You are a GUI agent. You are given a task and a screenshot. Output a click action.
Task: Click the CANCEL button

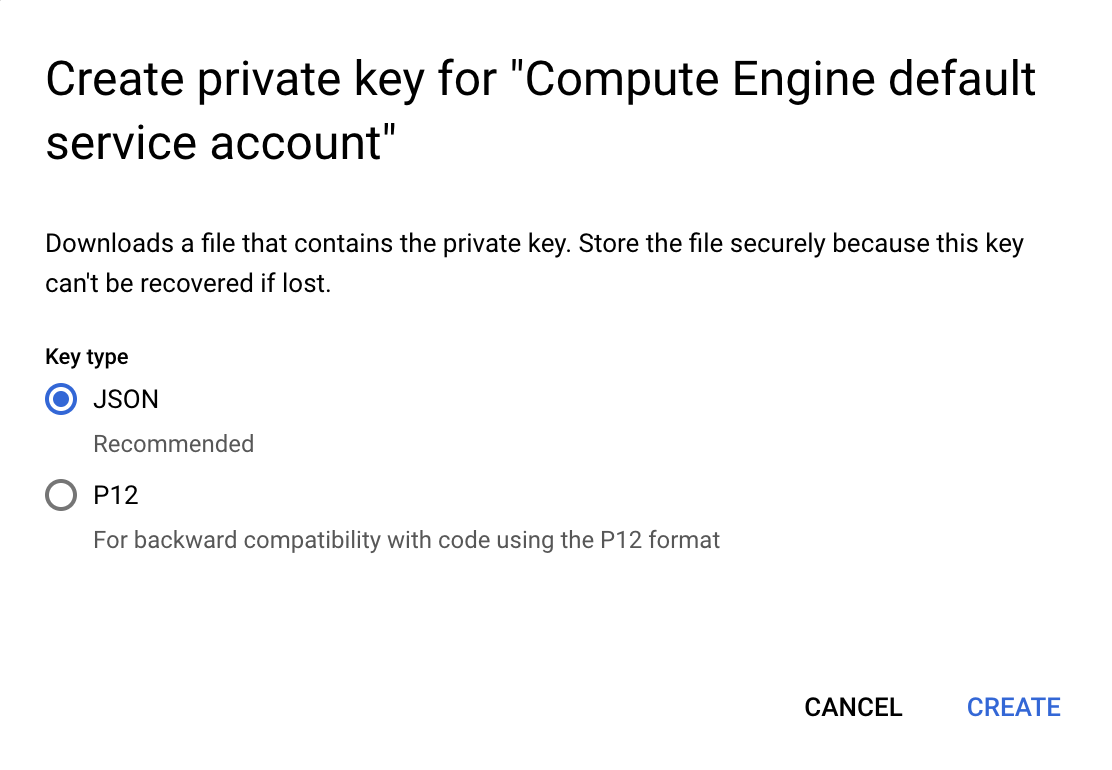[853, 707]
